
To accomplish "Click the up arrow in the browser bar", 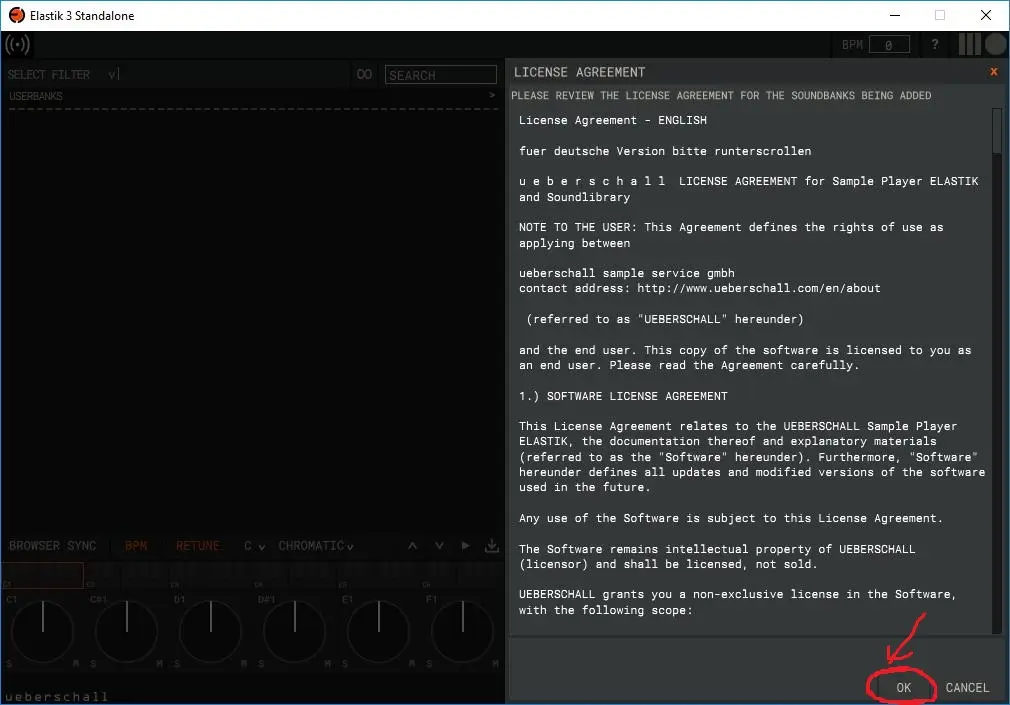I will click(x=412, y=546).
